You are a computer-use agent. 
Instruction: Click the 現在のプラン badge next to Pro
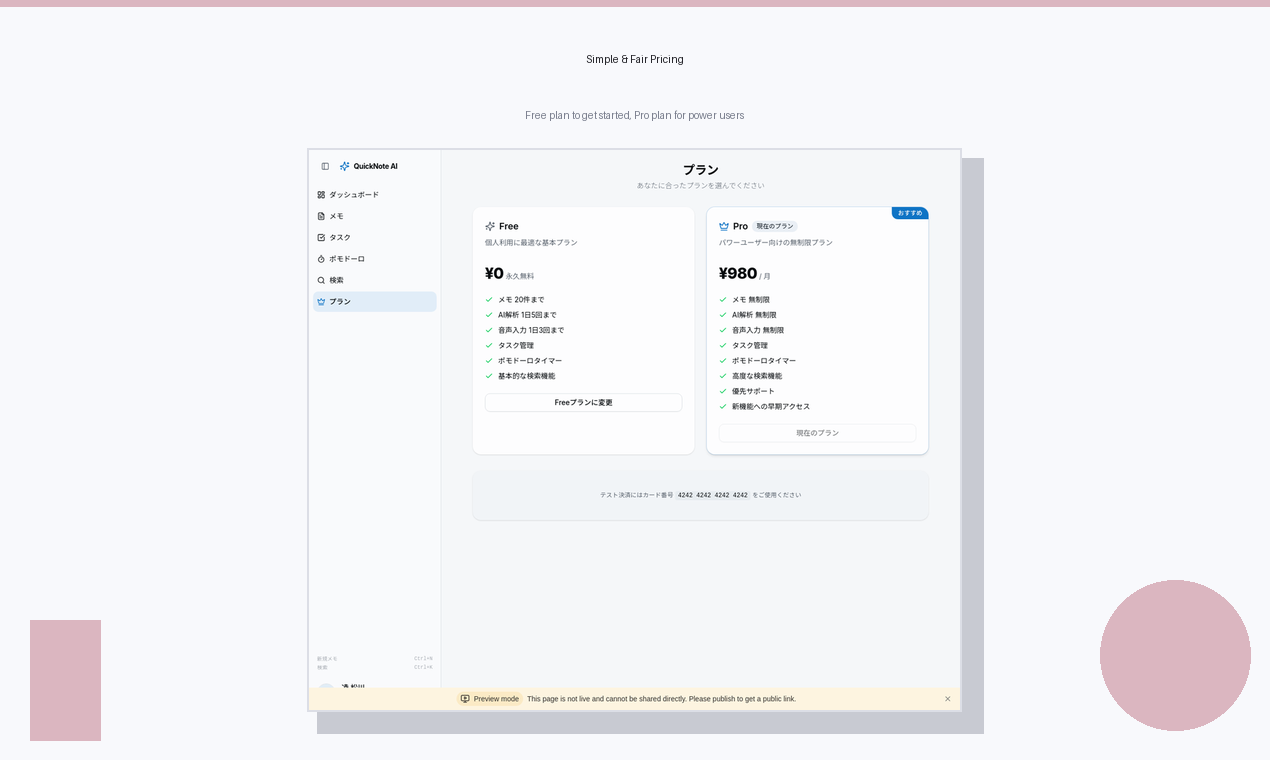tap(773, 226)
